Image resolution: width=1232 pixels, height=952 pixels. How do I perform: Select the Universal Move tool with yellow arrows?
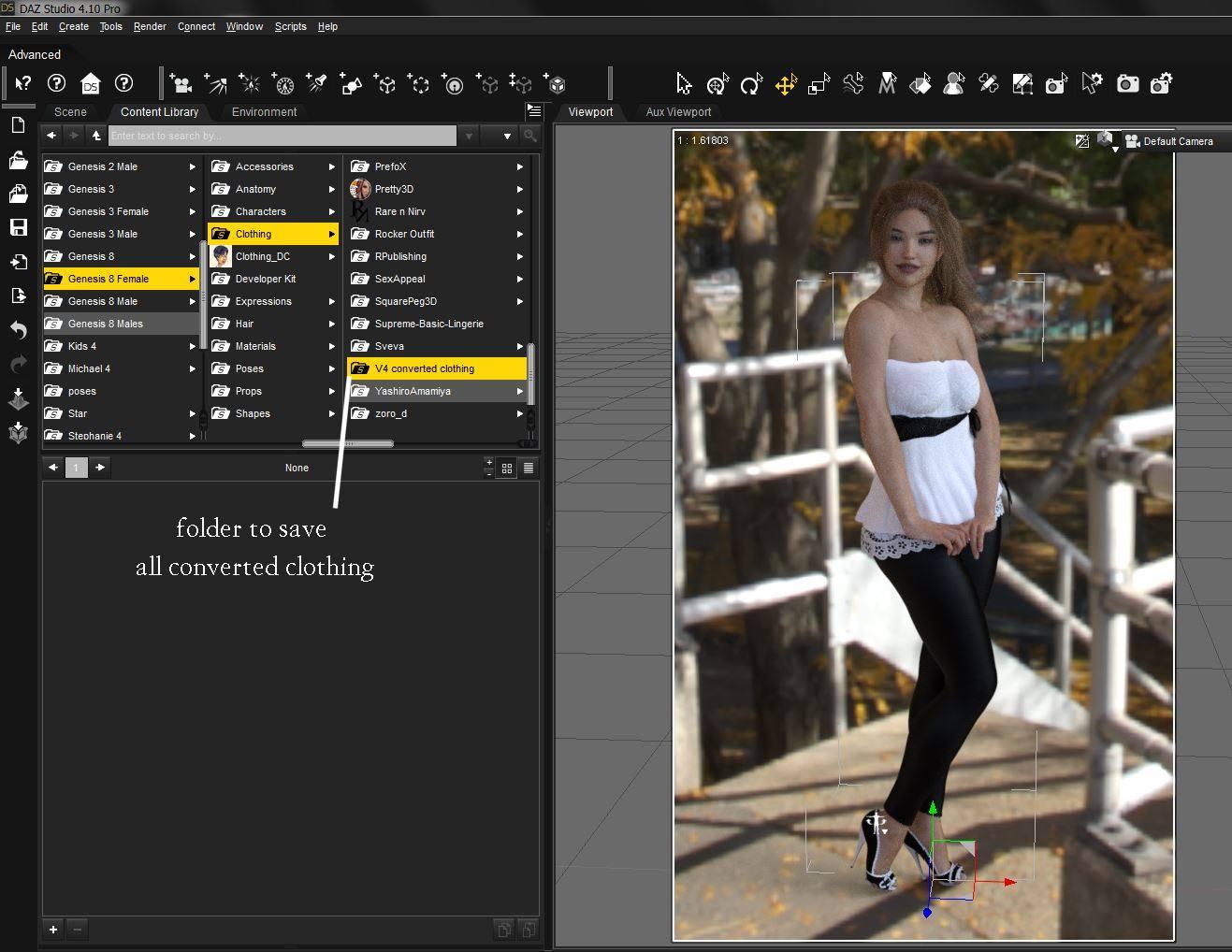785,84
